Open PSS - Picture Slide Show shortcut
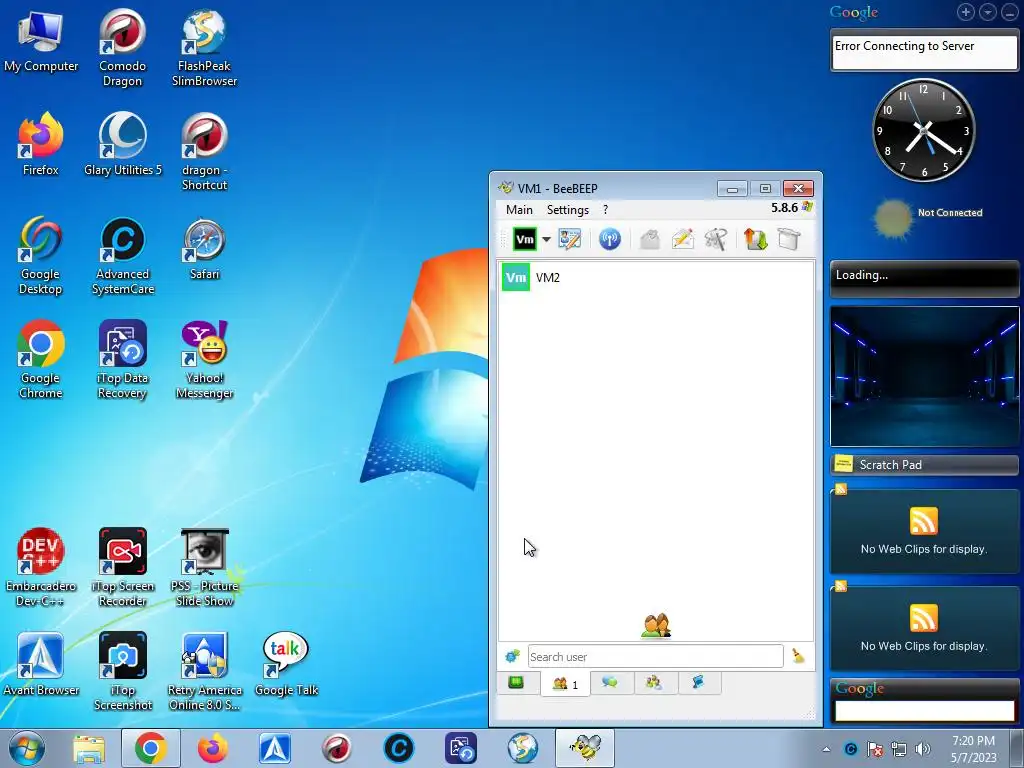Screen dimensions: 1024x768 [x=204, y=567]
